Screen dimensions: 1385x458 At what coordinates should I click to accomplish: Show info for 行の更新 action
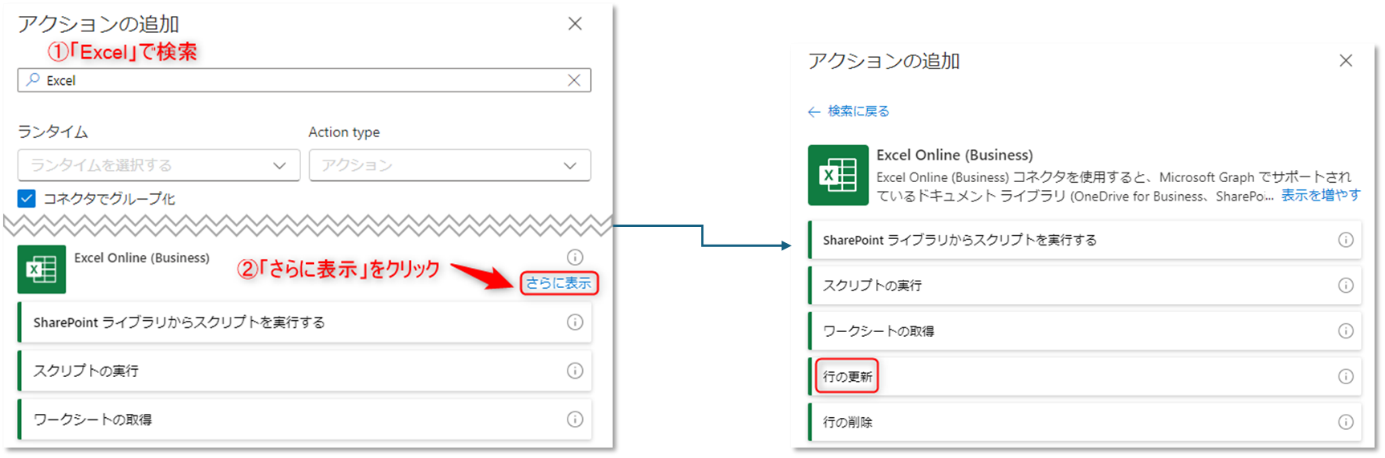1346,377
